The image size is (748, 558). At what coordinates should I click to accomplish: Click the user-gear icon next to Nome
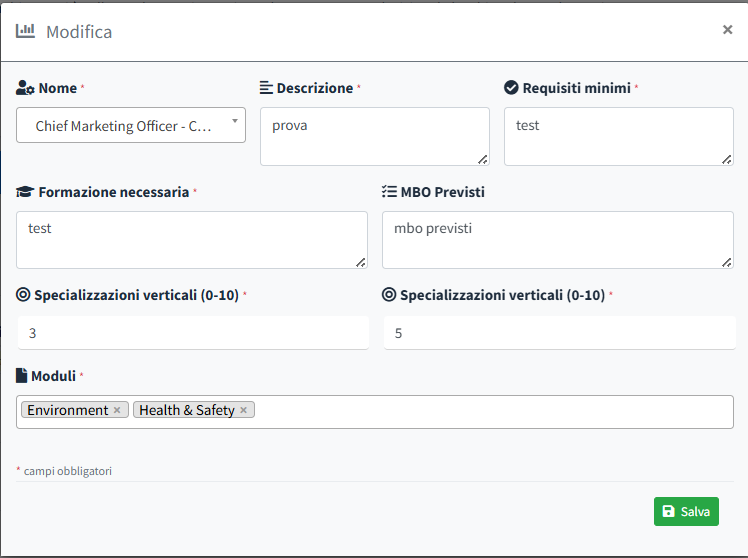coord(26,88)
